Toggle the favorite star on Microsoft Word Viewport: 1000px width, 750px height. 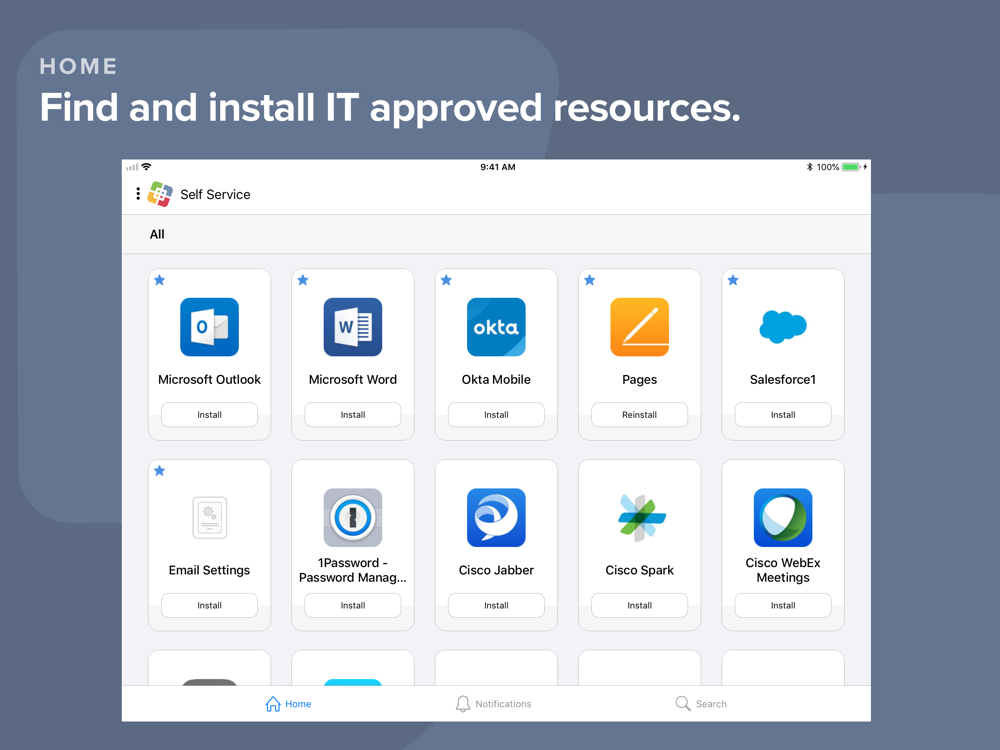[x=303, y=280]
